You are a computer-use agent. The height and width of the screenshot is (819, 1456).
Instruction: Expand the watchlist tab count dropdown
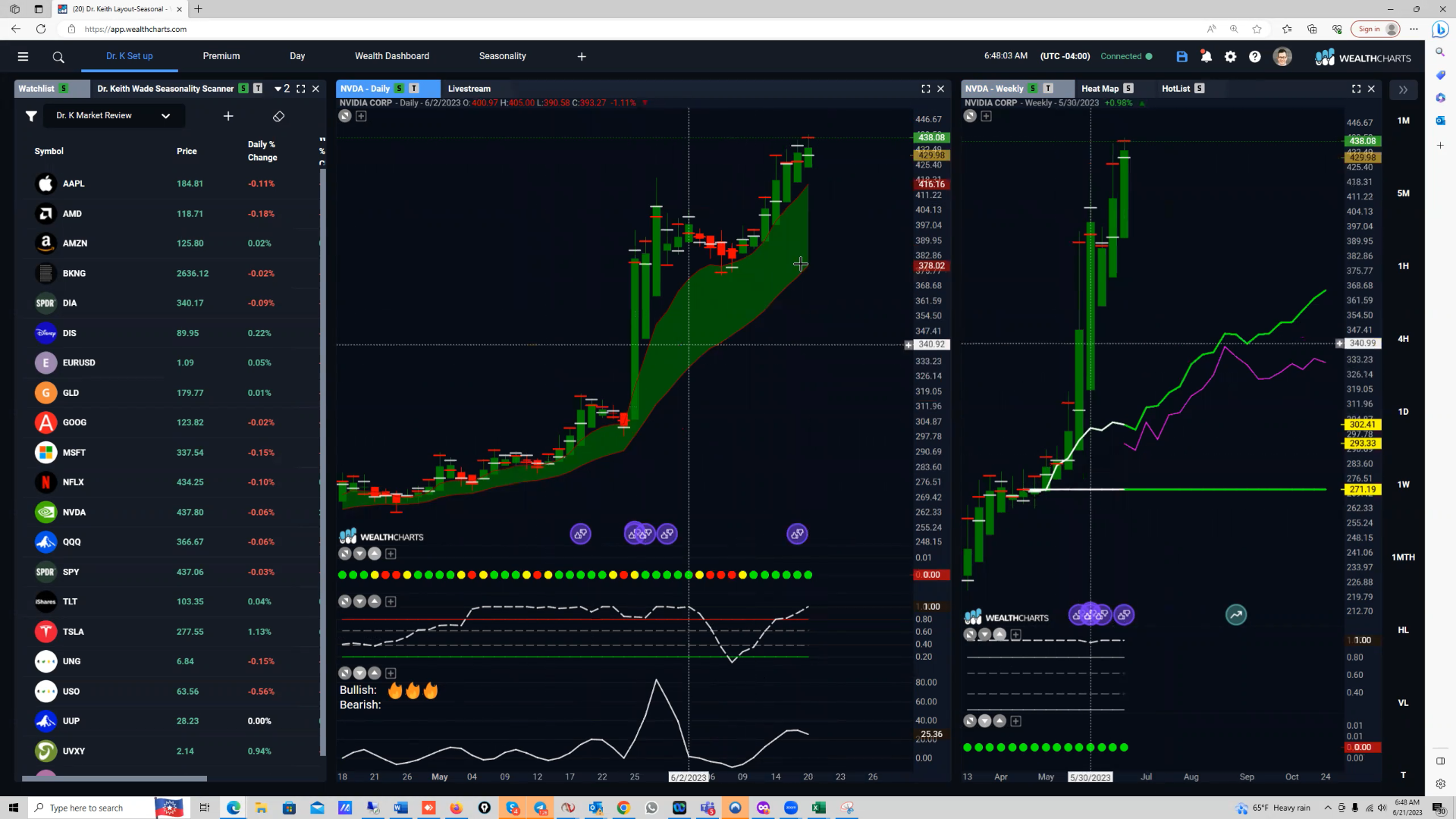click(282, 89)
